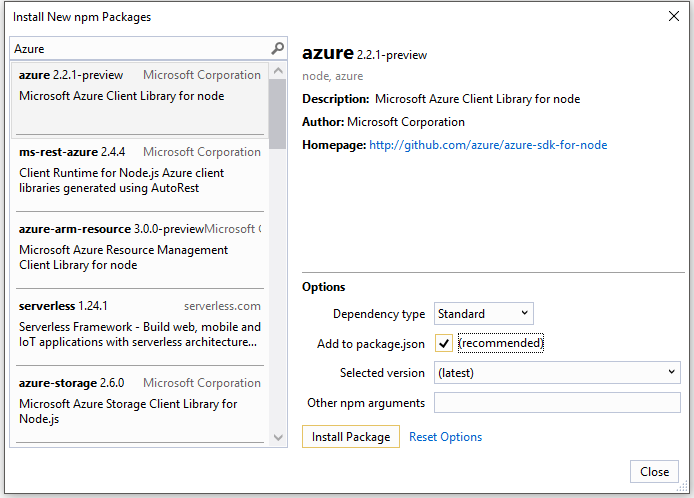Select the azure-storage package
Image resolution: width=694 pixels, height=498 pixels.
[139, 403]
